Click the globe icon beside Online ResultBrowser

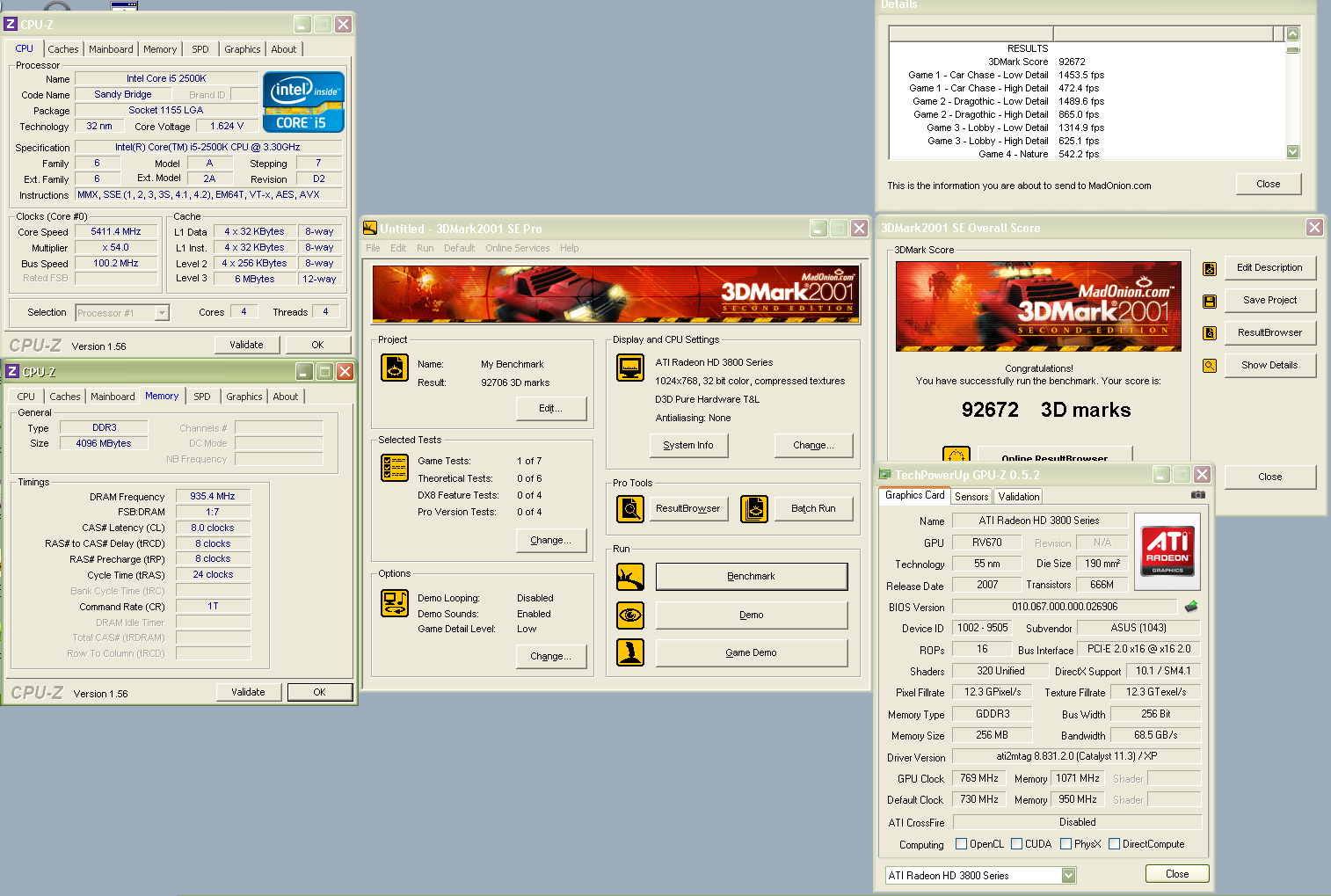tap(956, 455)
